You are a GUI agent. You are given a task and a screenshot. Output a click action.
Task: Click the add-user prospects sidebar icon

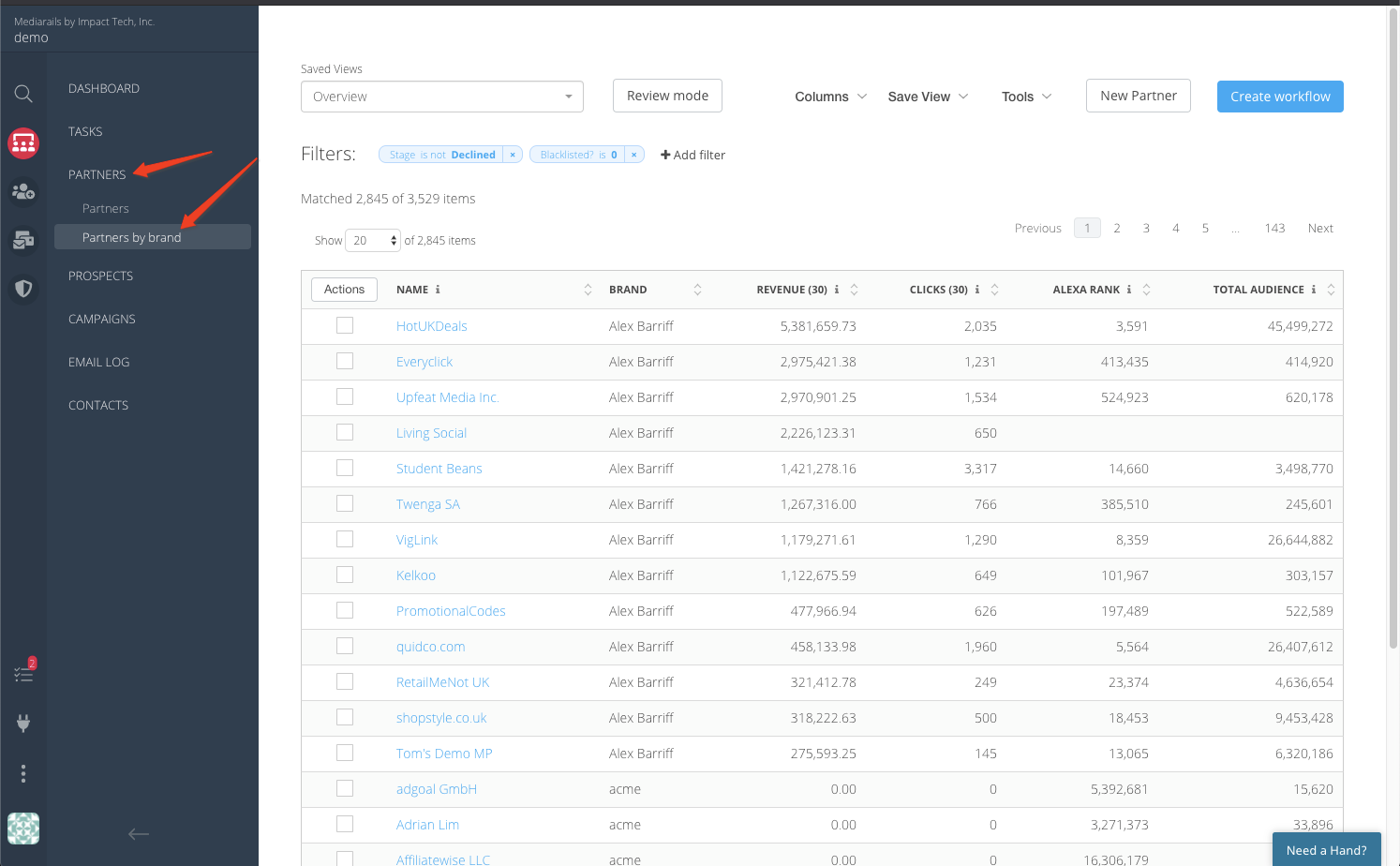[x=23, y=192]
